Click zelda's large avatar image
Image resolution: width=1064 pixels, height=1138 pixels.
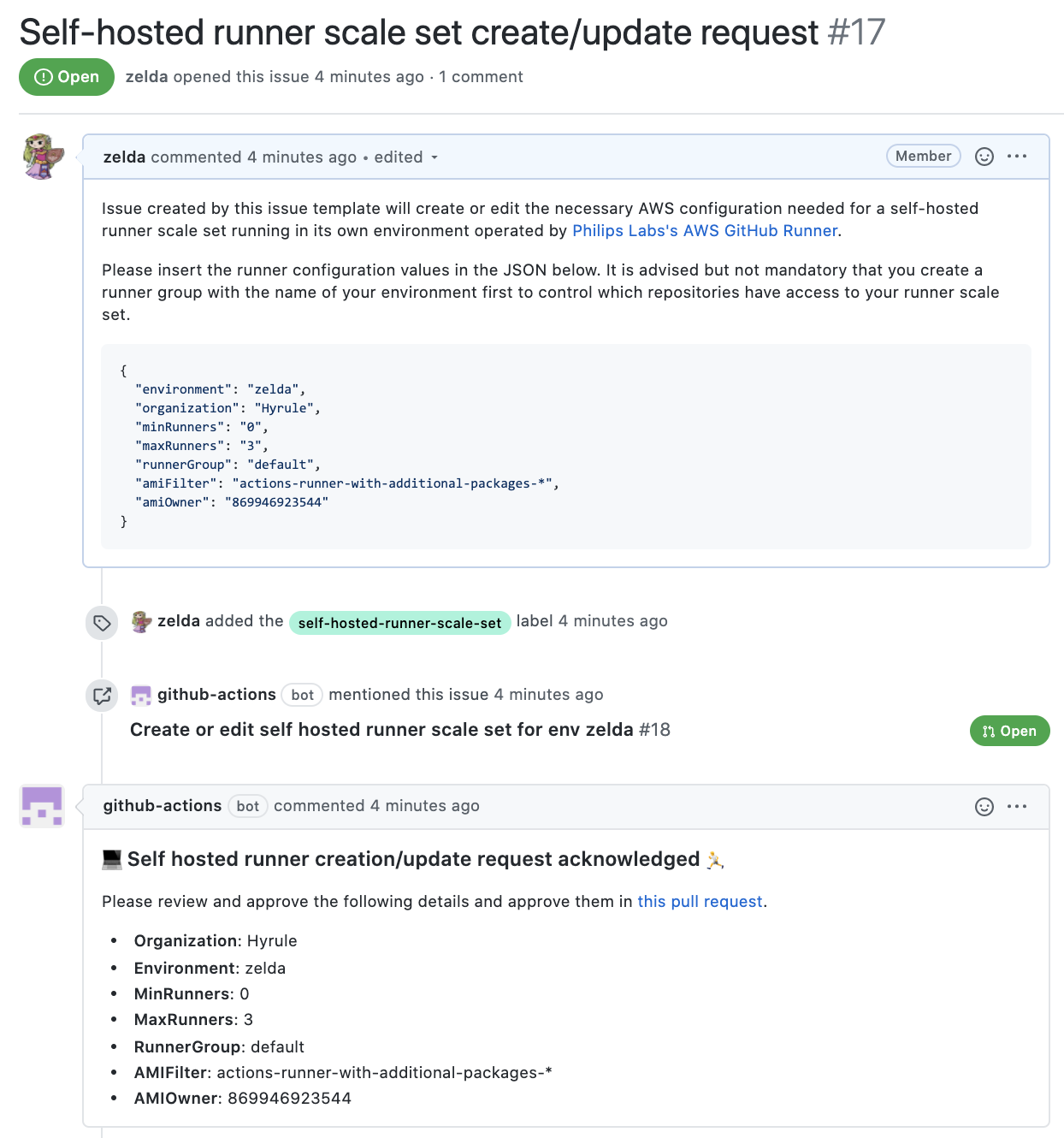point(43,157)
